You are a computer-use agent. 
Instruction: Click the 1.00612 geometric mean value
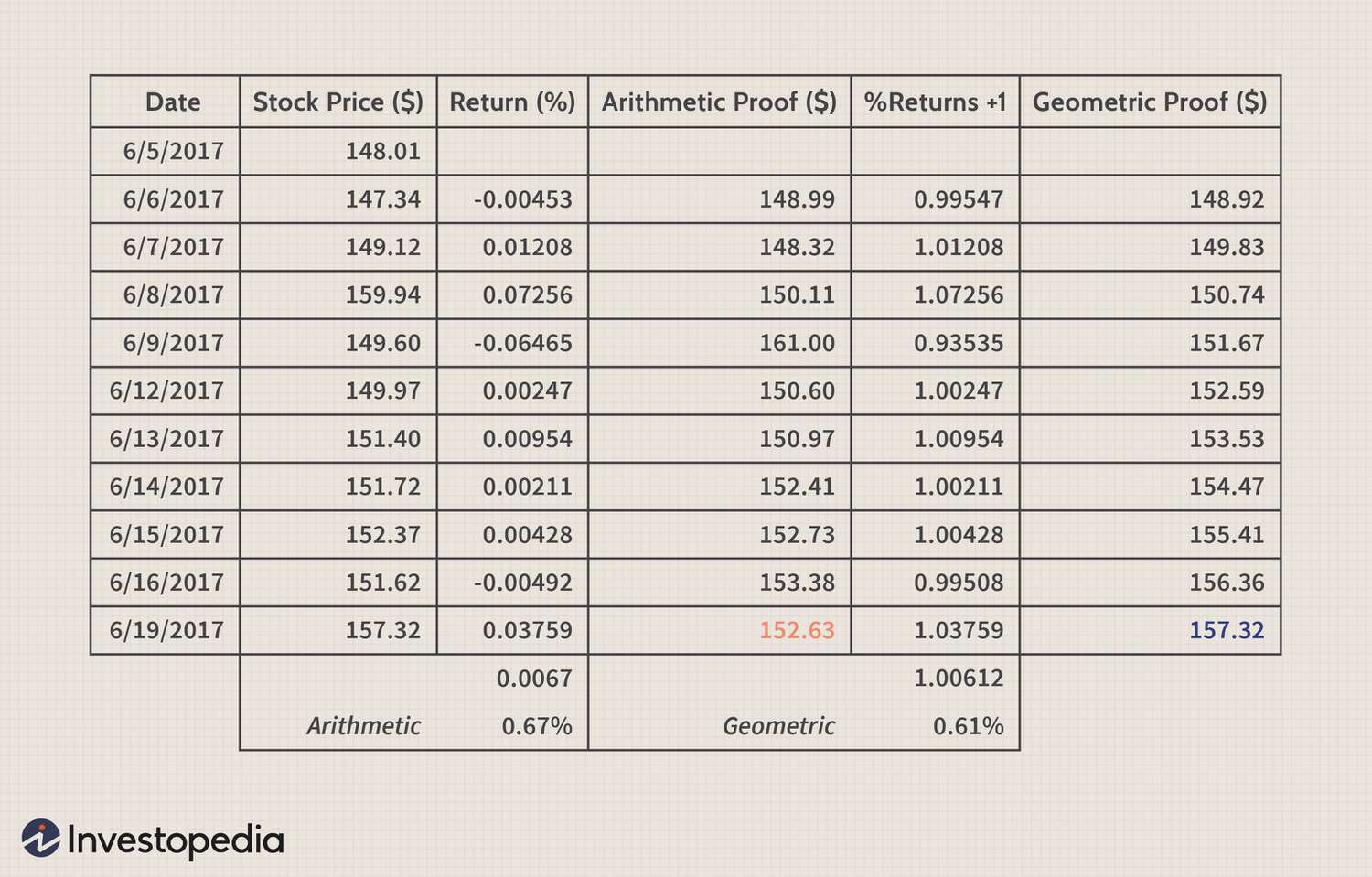[x=959, y=679]
